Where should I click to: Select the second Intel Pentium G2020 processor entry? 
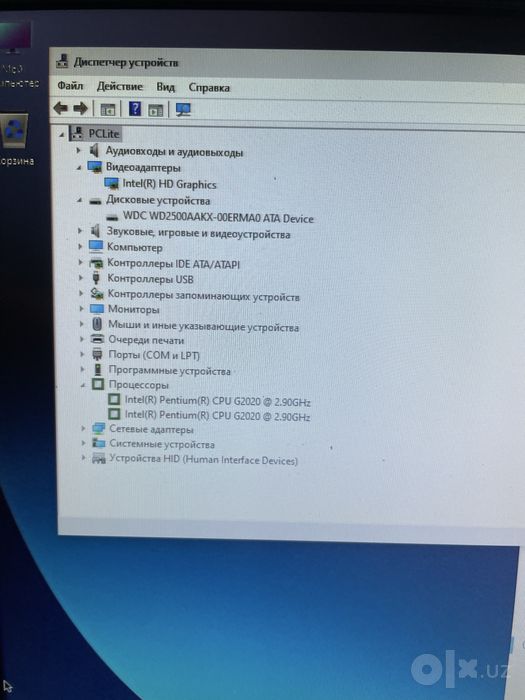[x=217, y=415]
